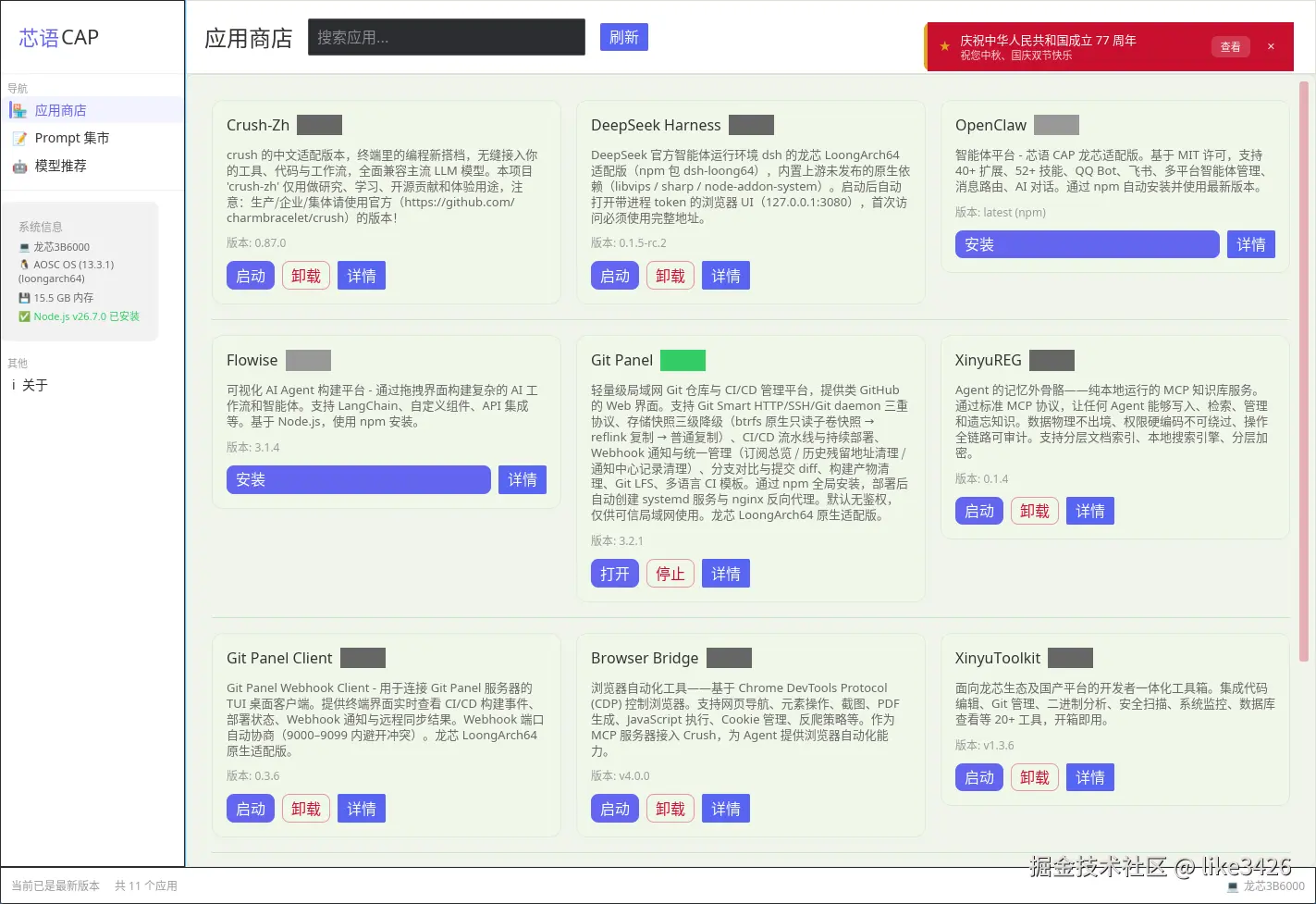Uninstall XinyuREG using 卸载
1316x904 pixels.
tap(1035, 511)
